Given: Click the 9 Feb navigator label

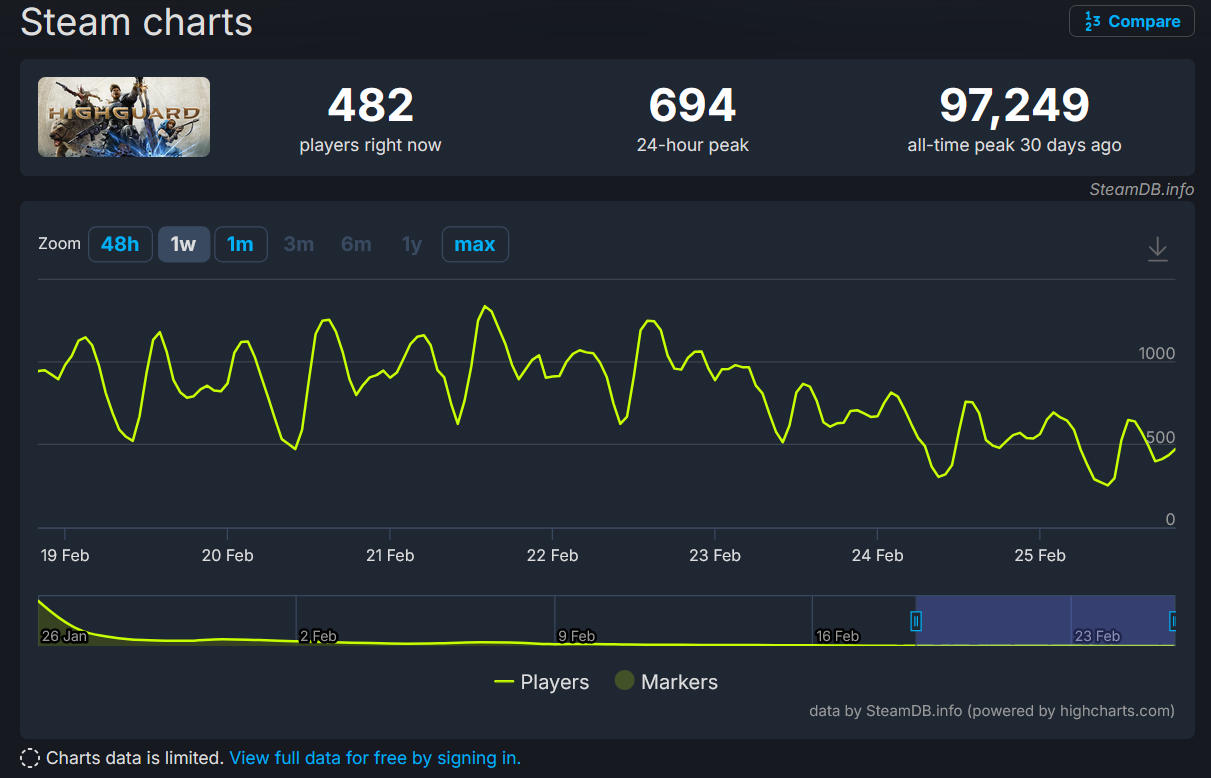Looking at the screenshot, I should pyautogui.click(x=576, y=636).
